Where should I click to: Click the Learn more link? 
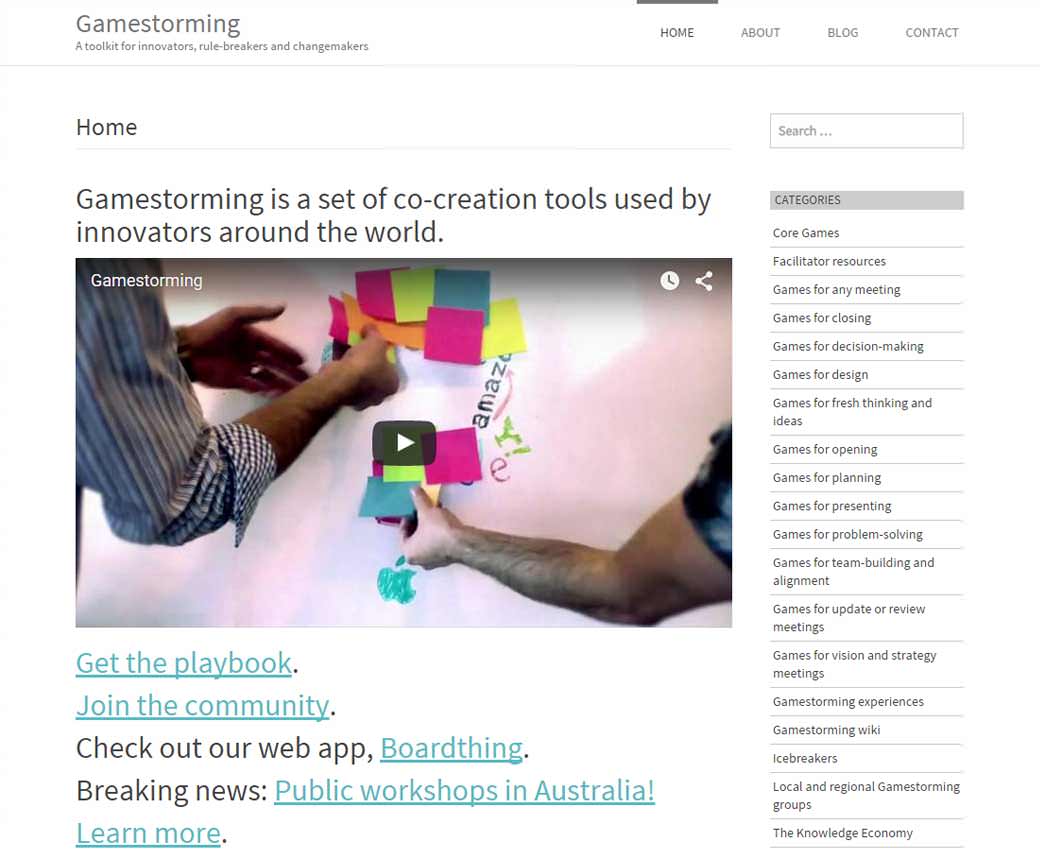tap(149, 833)
